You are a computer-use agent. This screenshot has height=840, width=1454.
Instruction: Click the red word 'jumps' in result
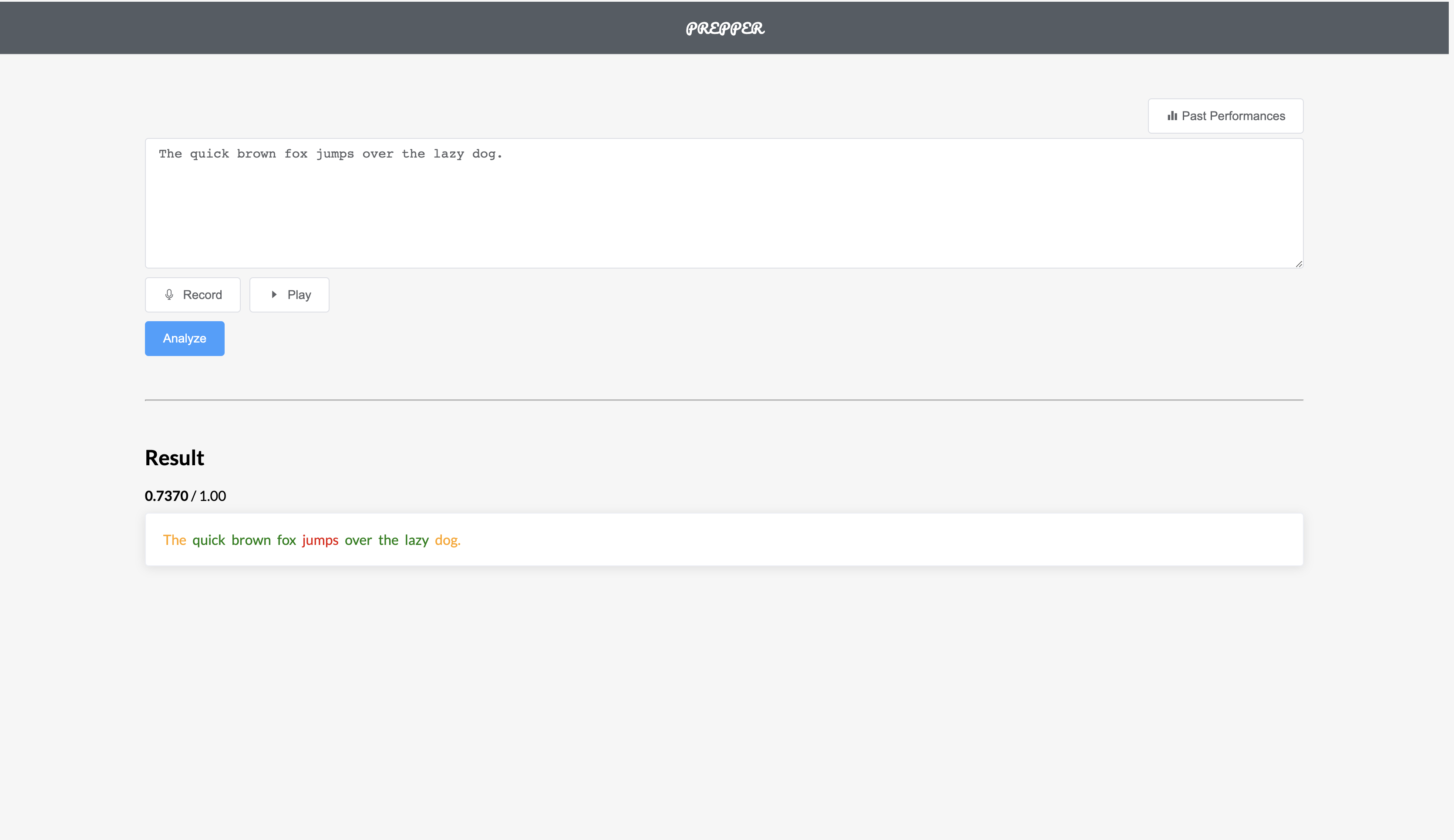[x=320, y=540]
